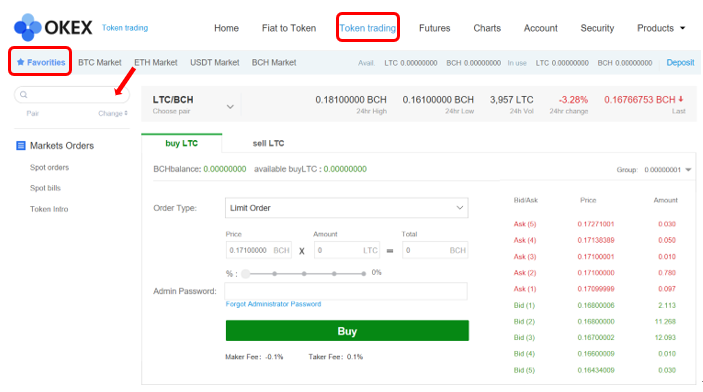Open Fiat to Token page
The image size is (703, 392).
point(289,28)
